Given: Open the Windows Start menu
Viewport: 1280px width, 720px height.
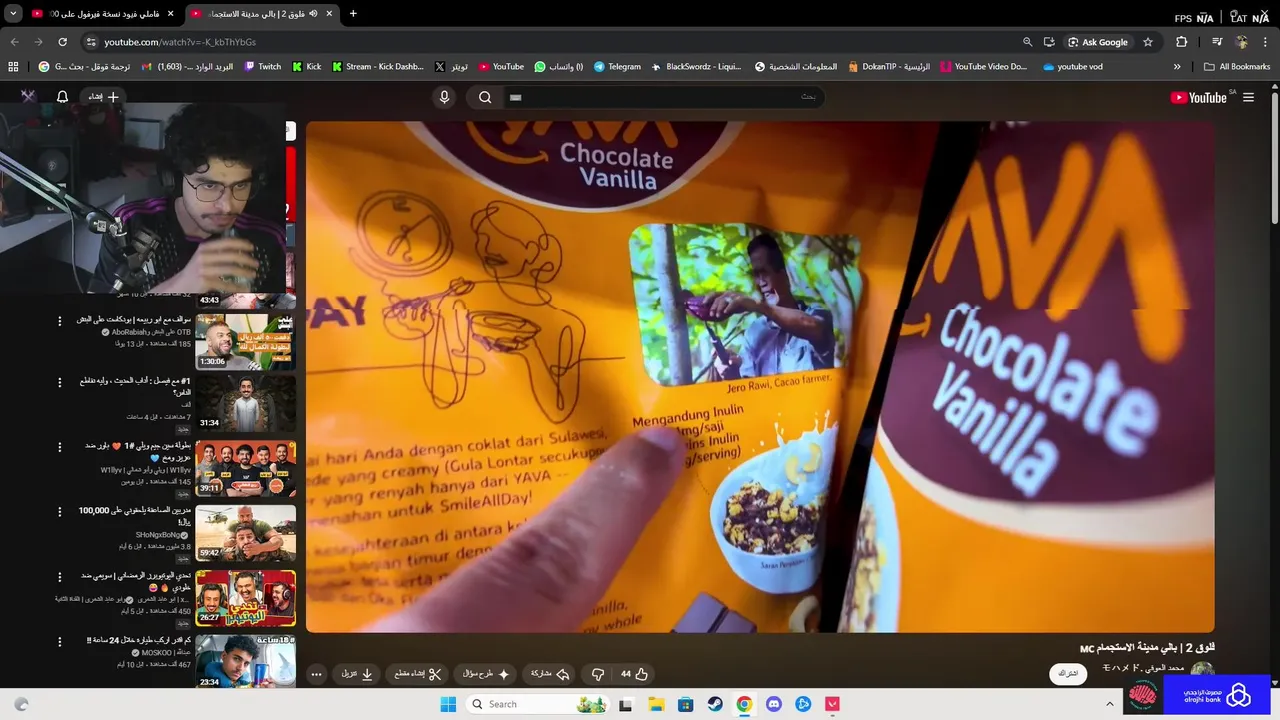Looking at the screenshot, I should point(448,704).
